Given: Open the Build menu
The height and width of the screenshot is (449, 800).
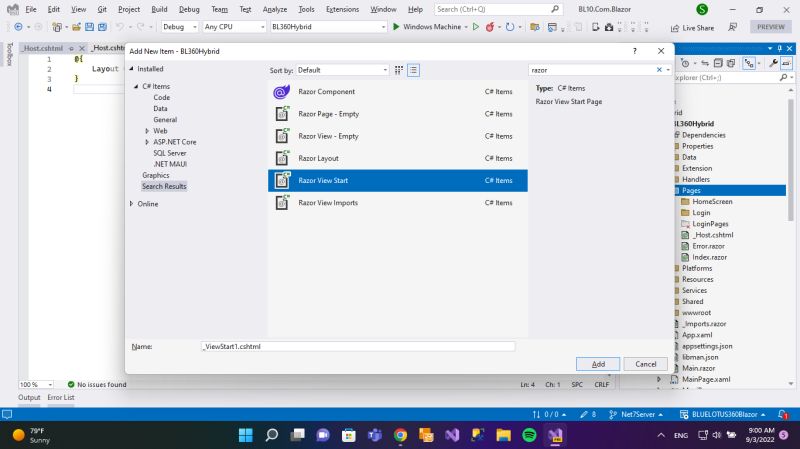Looking at the screenshot, I should point(159,9).
